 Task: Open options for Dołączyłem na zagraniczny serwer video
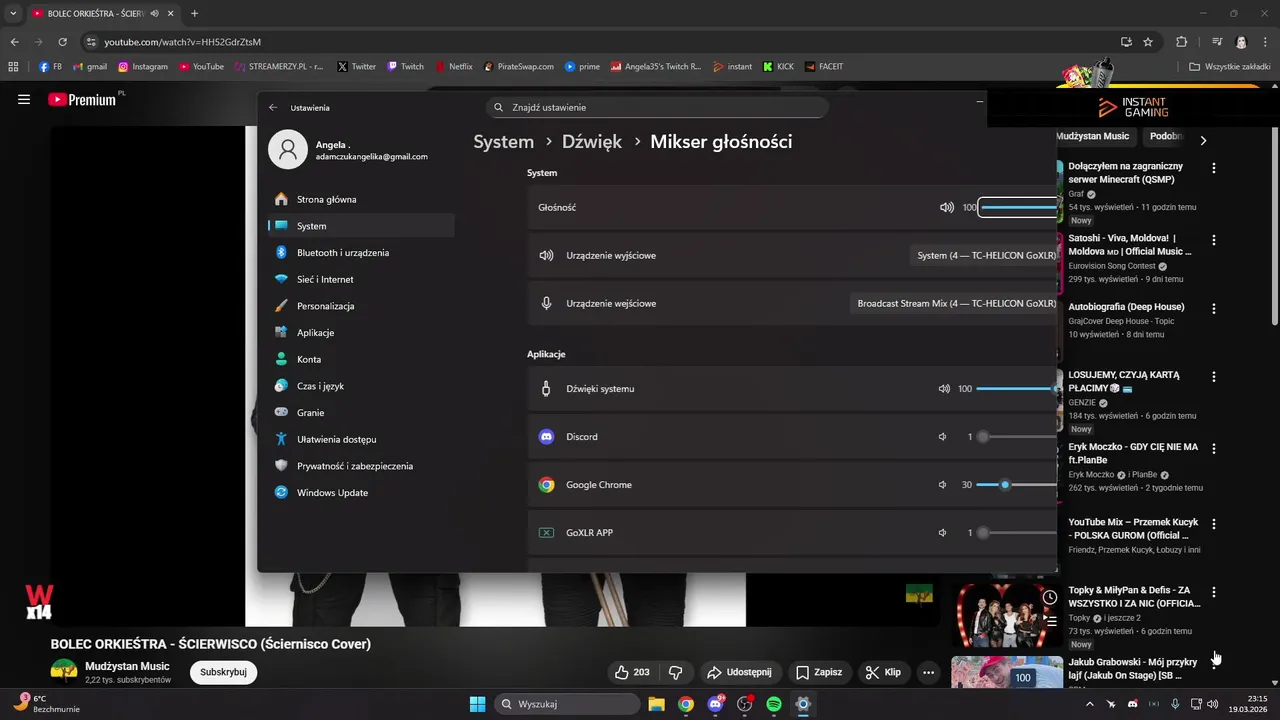(1214, 168)
